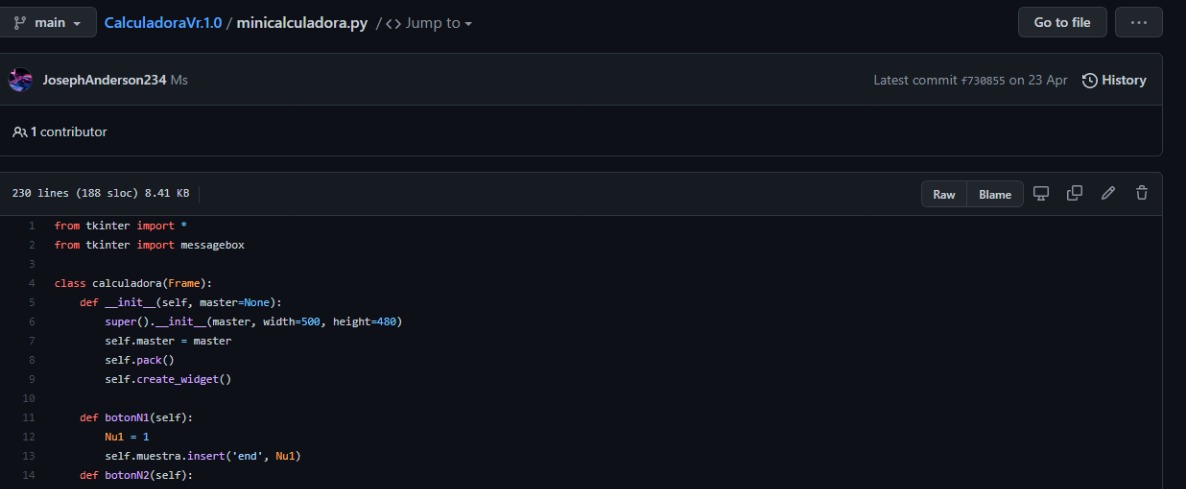
Task: Select line number 5 in the code
Action: click(32, 302)
